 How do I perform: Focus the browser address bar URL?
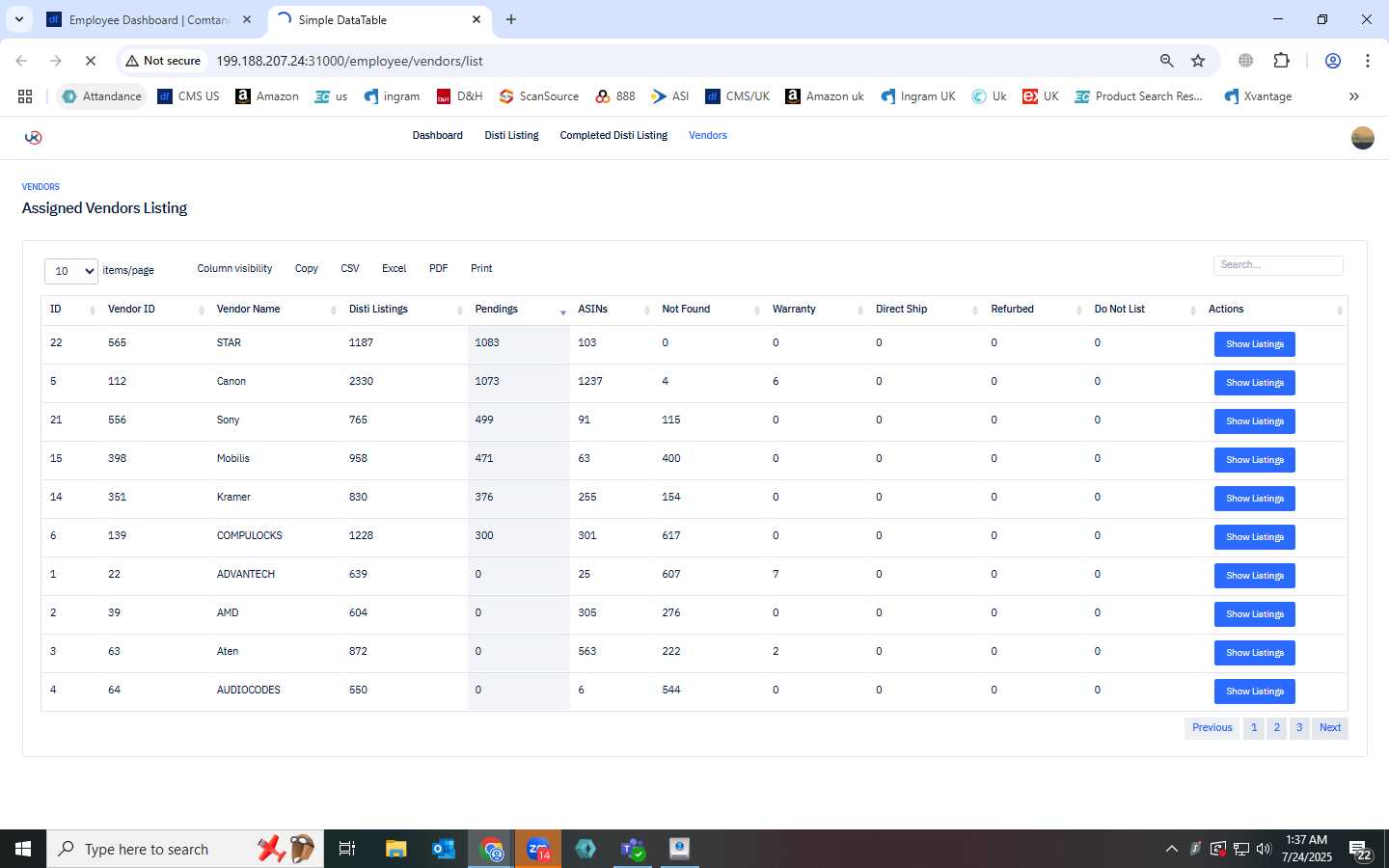pos(349,61)
